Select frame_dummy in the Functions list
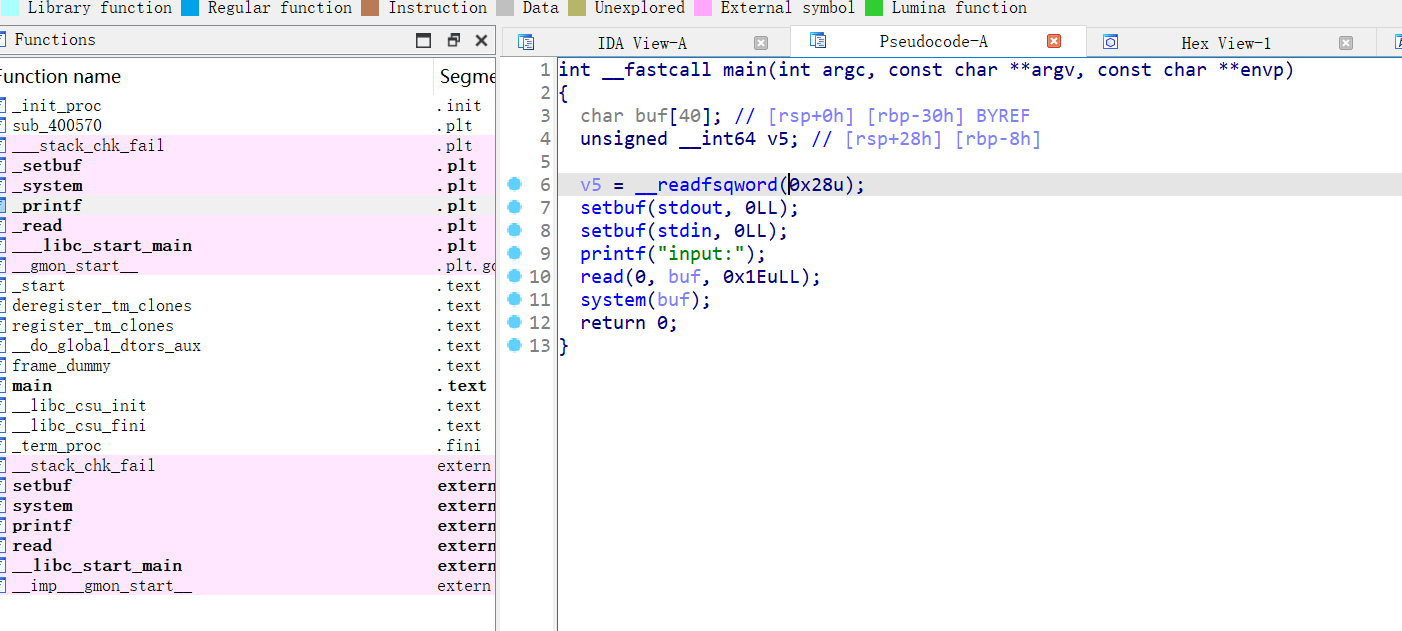The width and height of the screenshot is (1402, 631). coord(248,366)
